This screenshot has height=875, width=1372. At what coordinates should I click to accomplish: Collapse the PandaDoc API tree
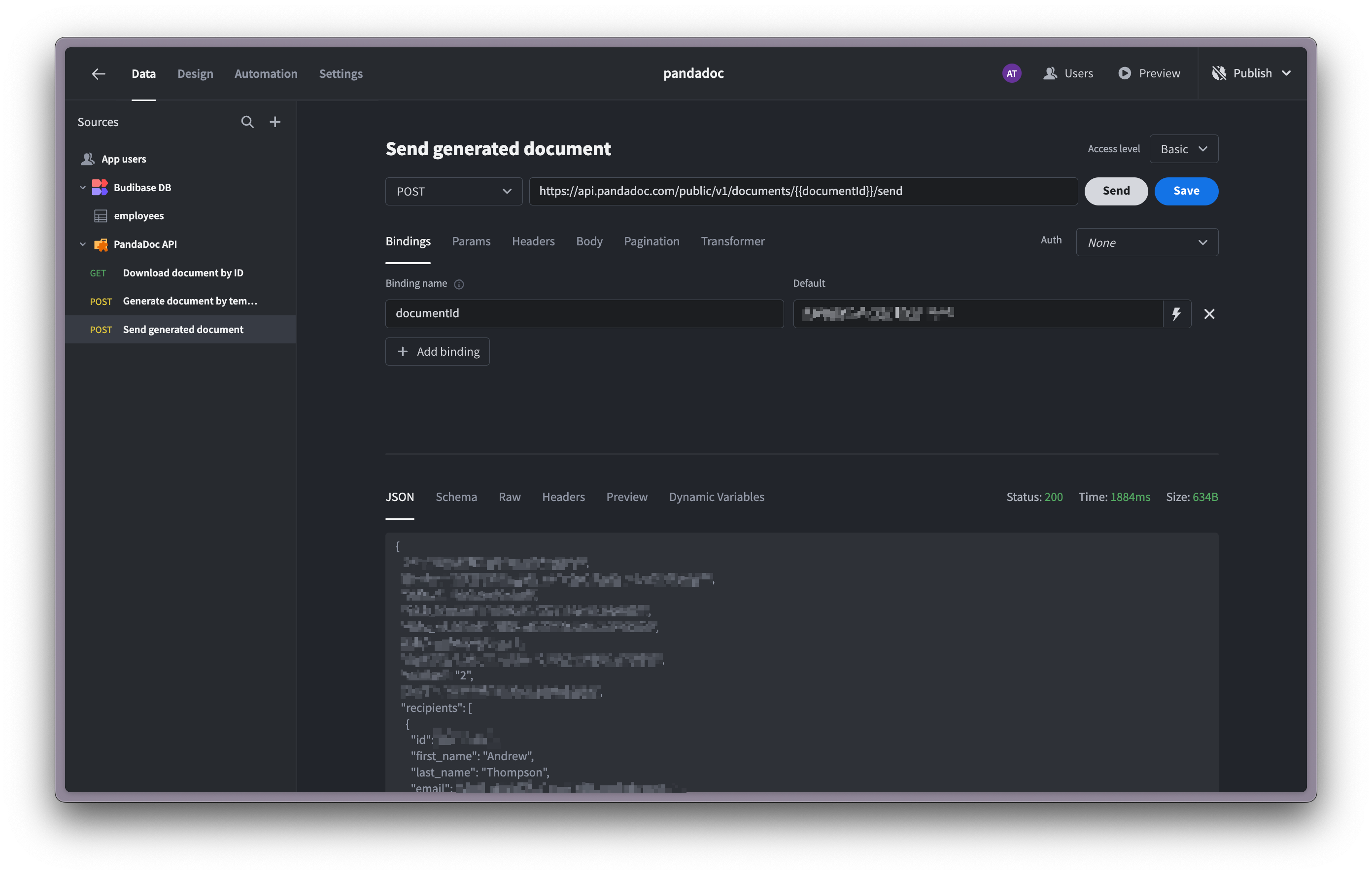pyautogui.click(x=83, y=244)
